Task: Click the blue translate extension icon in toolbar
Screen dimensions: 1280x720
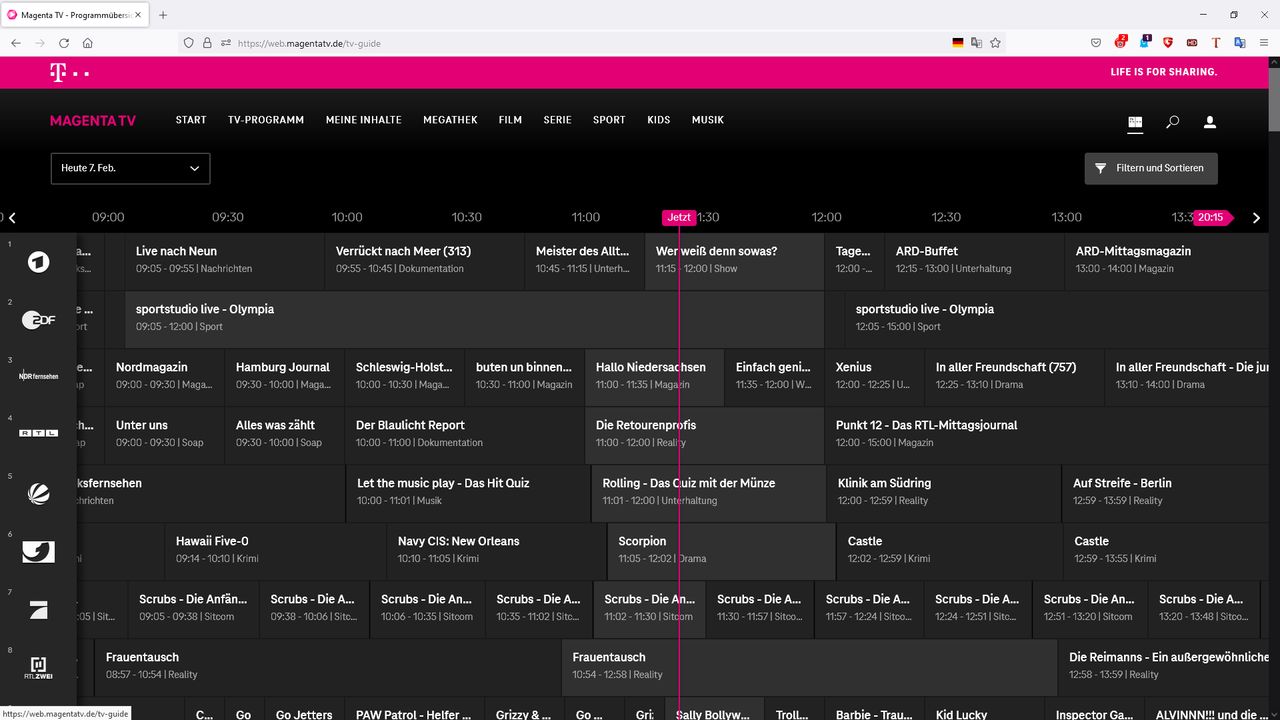Action: (1240, 43)
